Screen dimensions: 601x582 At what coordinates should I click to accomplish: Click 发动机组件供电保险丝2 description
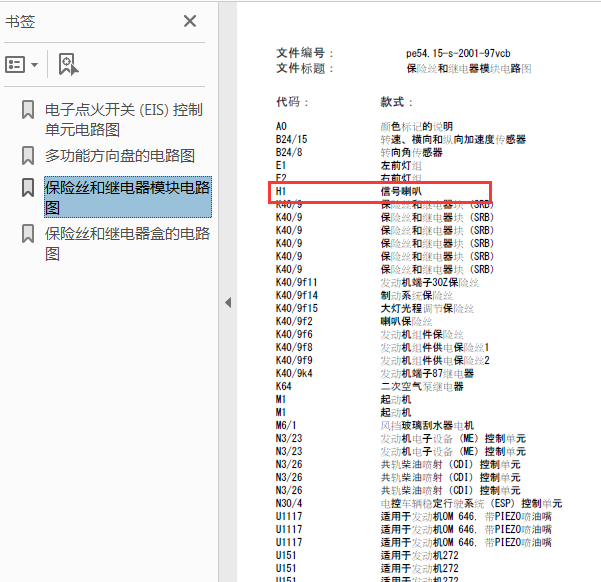435,360
